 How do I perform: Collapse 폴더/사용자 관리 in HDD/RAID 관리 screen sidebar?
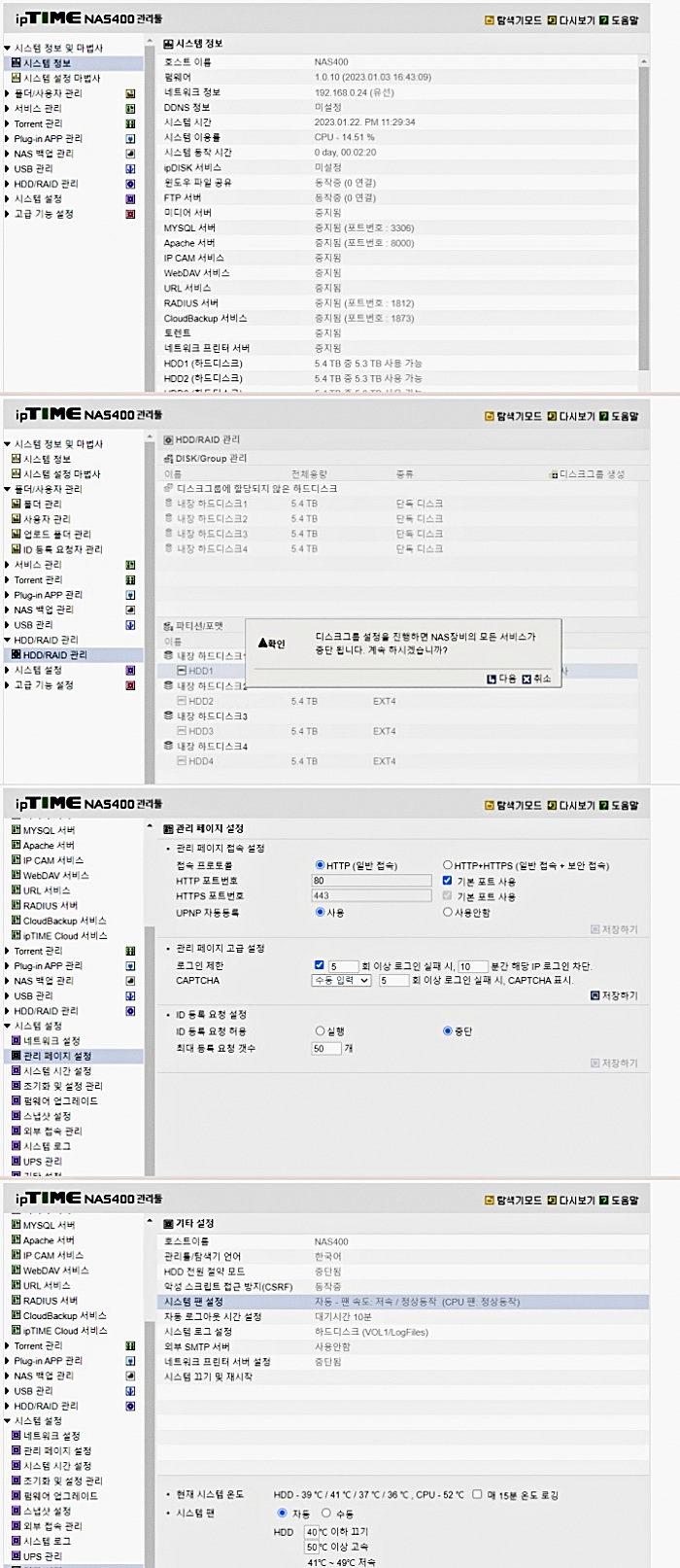pos(7,490)
